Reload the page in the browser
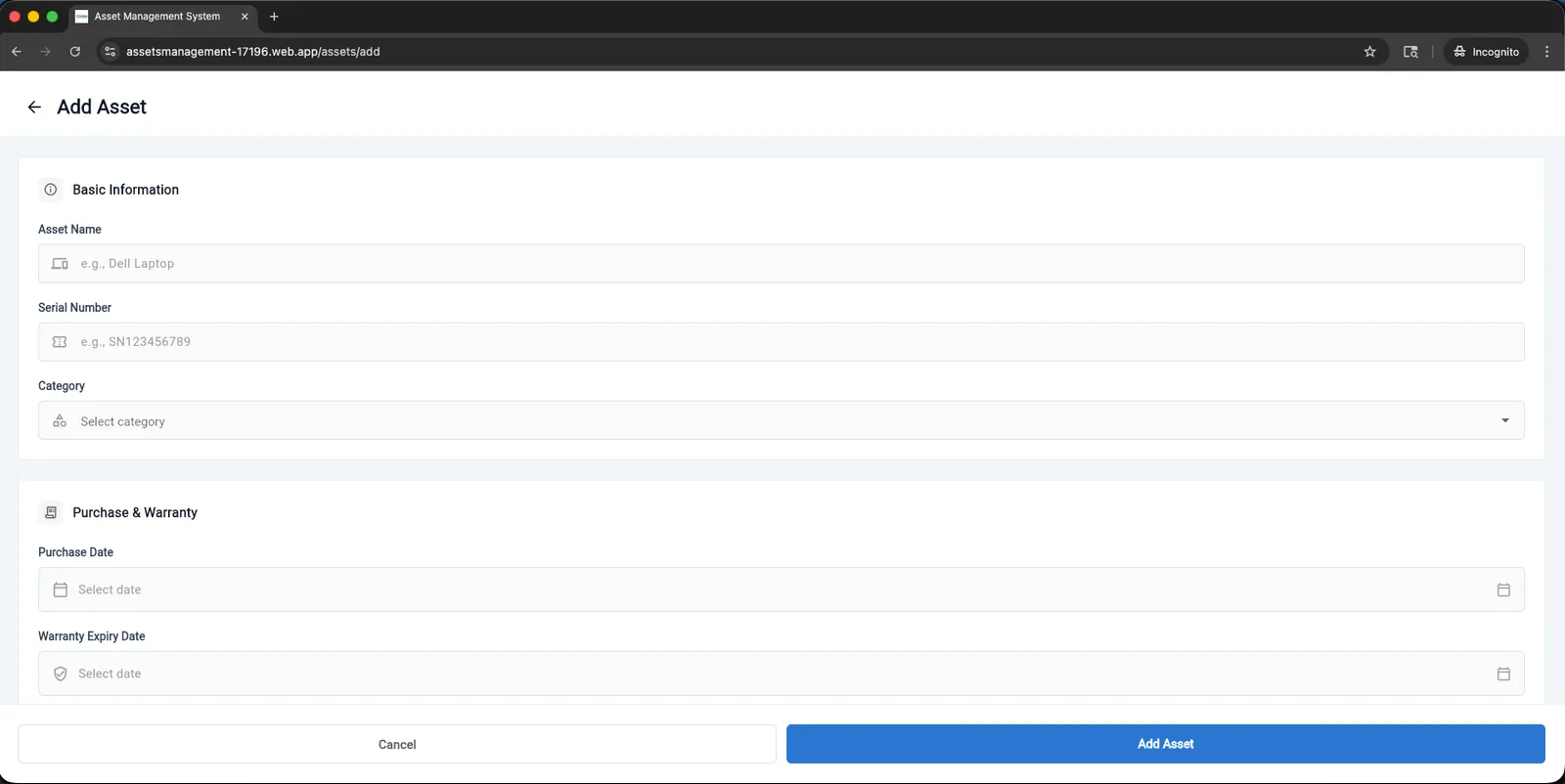 click(x=75, y=52)
